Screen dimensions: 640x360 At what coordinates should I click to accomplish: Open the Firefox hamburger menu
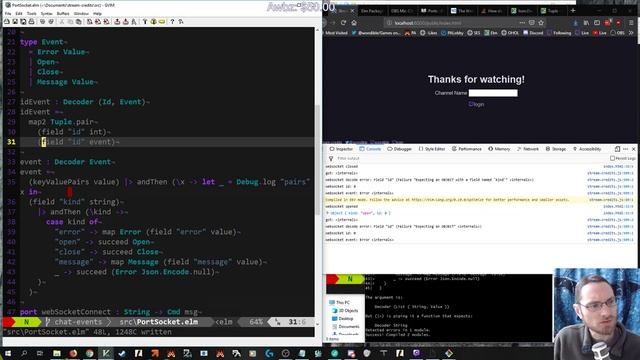(x=631, y=23)
